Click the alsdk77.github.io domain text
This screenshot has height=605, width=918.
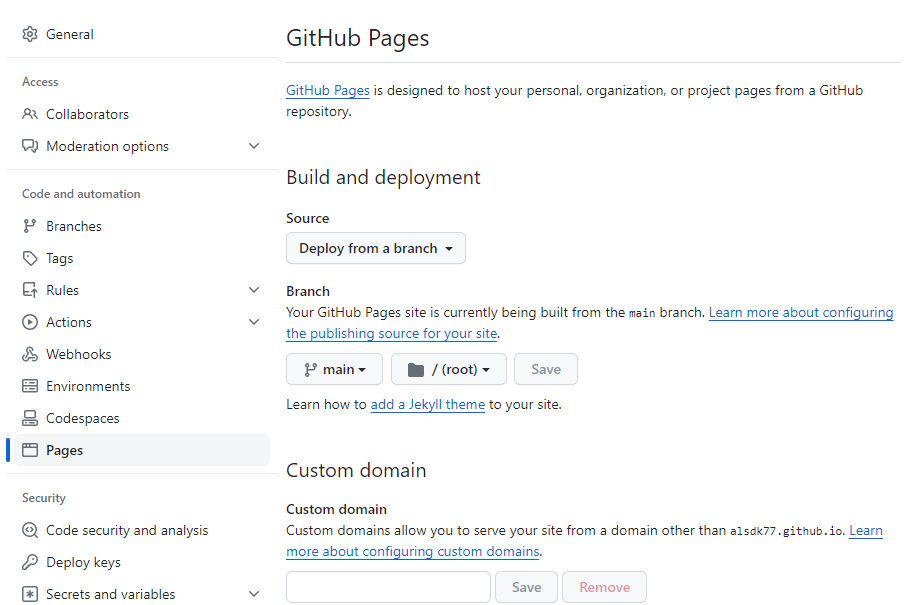tap(786, 531)
